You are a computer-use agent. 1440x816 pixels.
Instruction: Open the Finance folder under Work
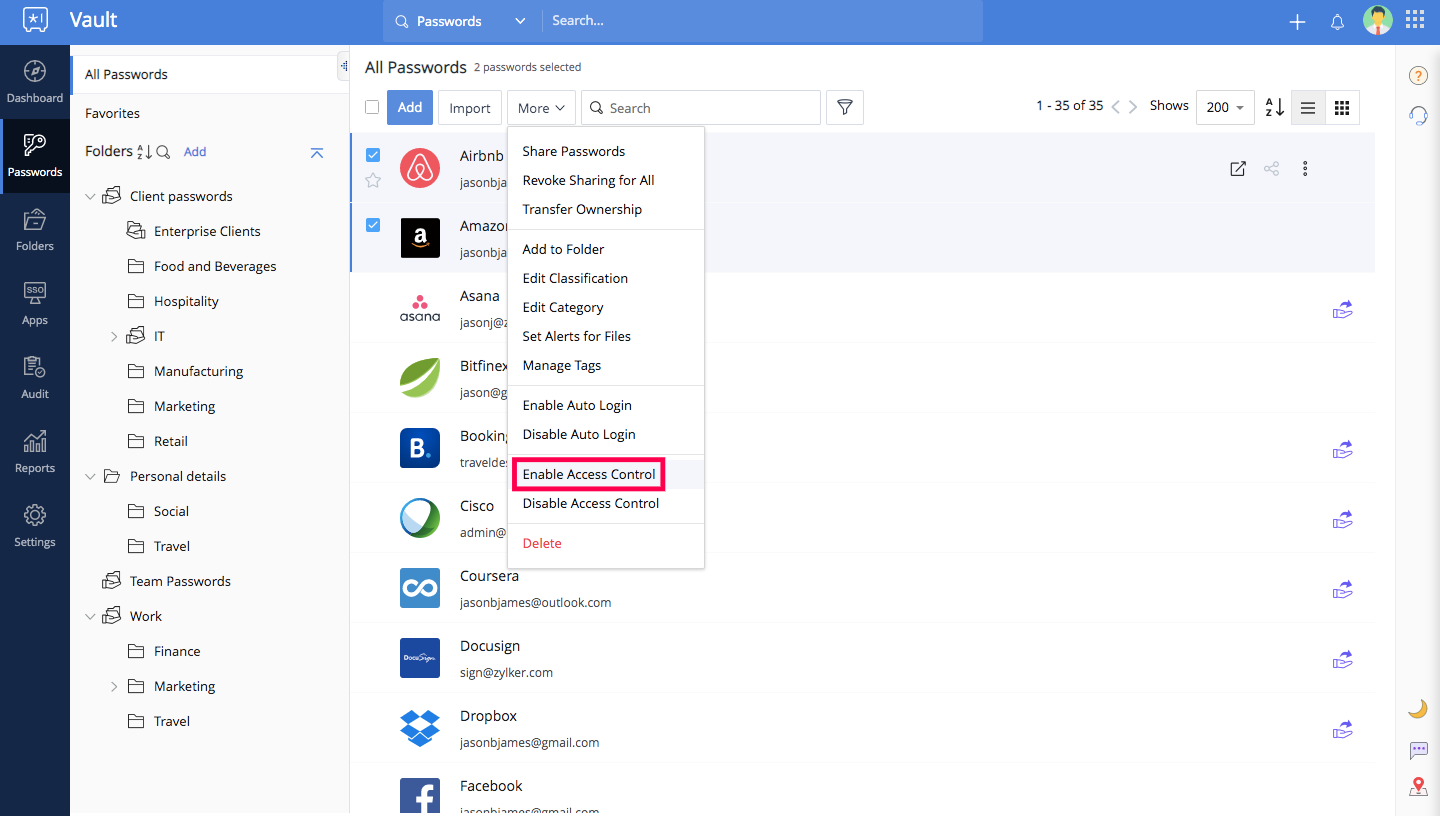[177, 651]
